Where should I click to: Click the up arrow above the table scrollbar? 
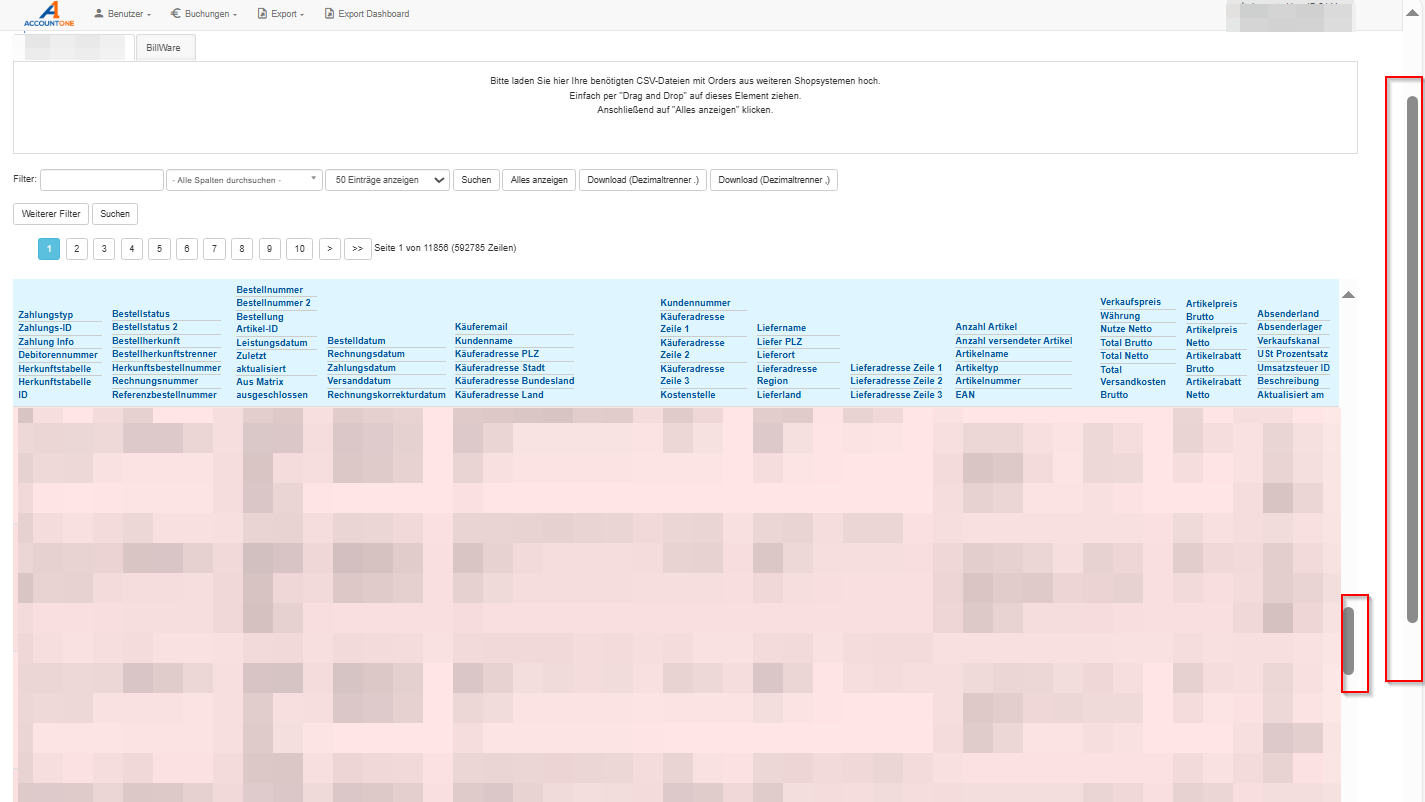pyautogui.click(x=1348, y=295)
